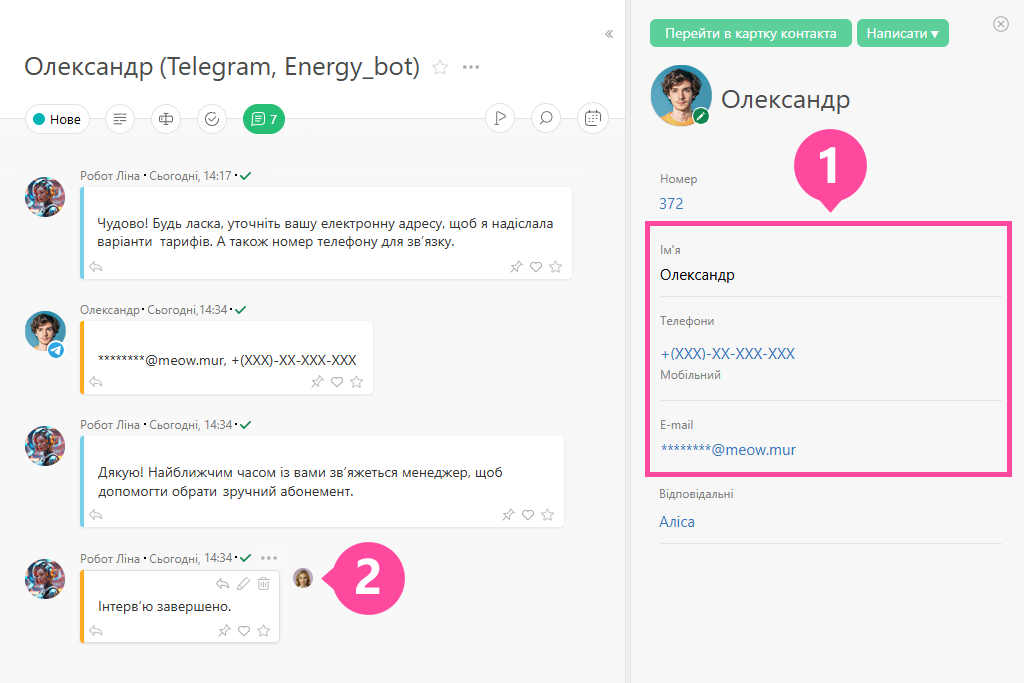Image resolution: width=1024 pixels, height=683 pixels.
Task: Switch to the description lines tab
Action: 120,119
